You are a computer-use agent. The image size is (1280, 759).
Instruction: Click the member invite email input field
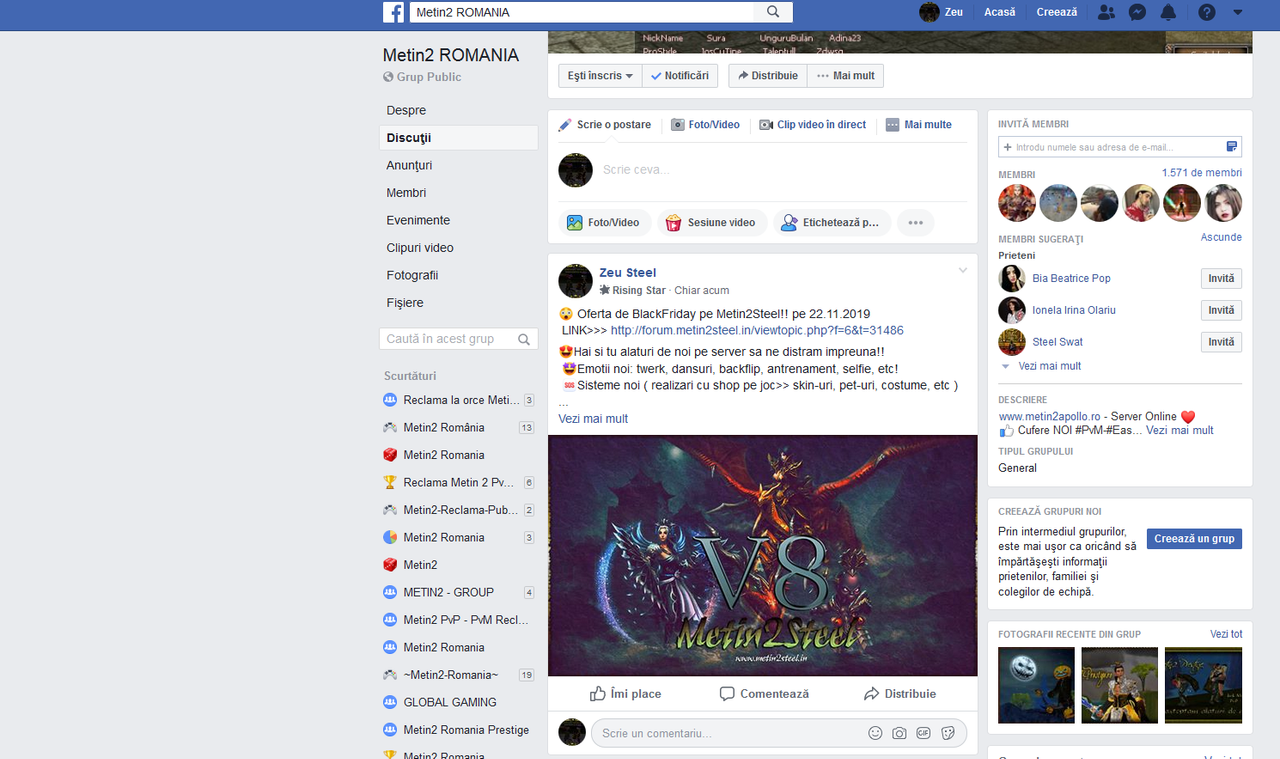(x=1100, y=146)
